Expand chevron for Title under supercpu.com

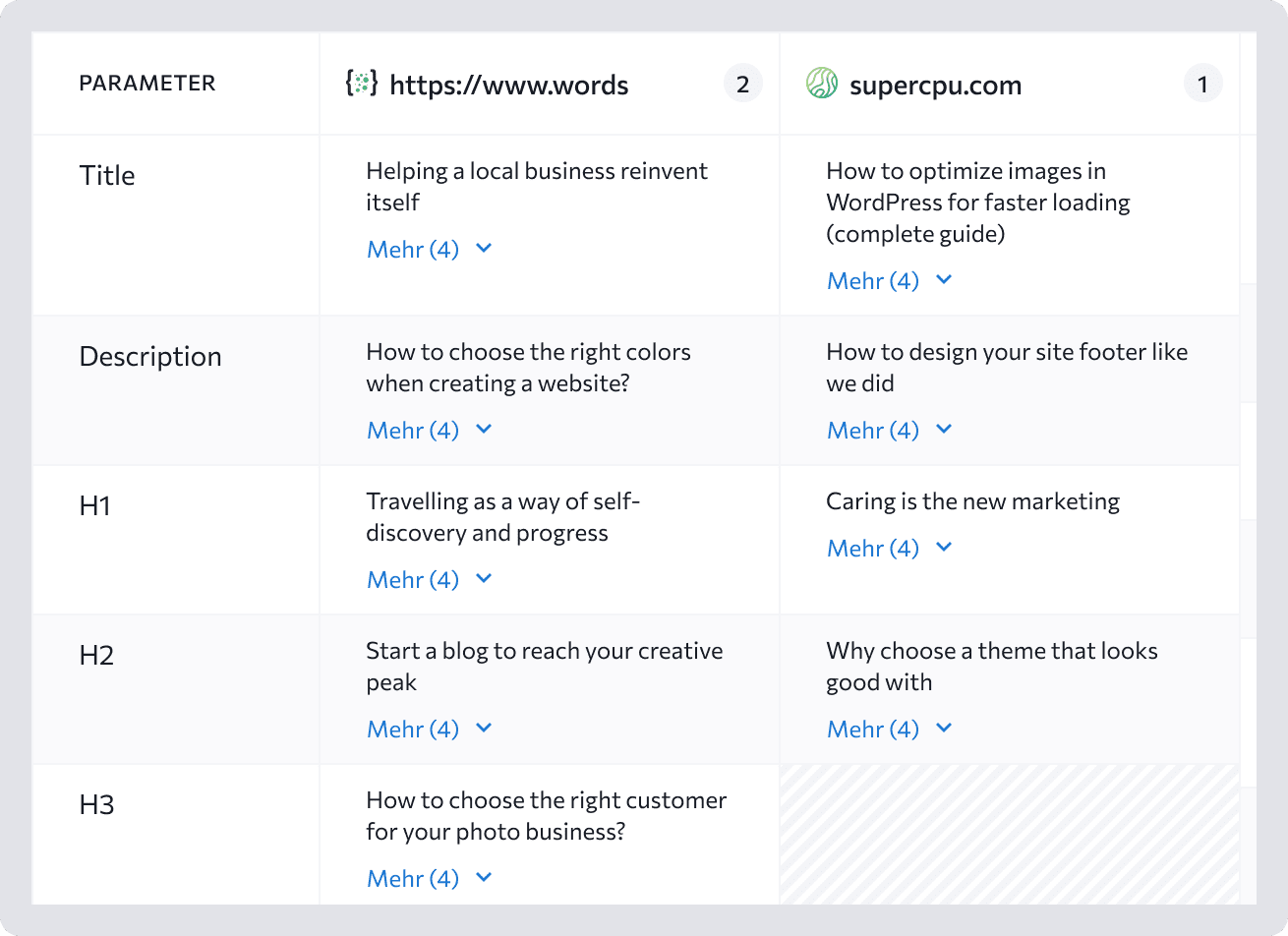(x=944, y=280)
